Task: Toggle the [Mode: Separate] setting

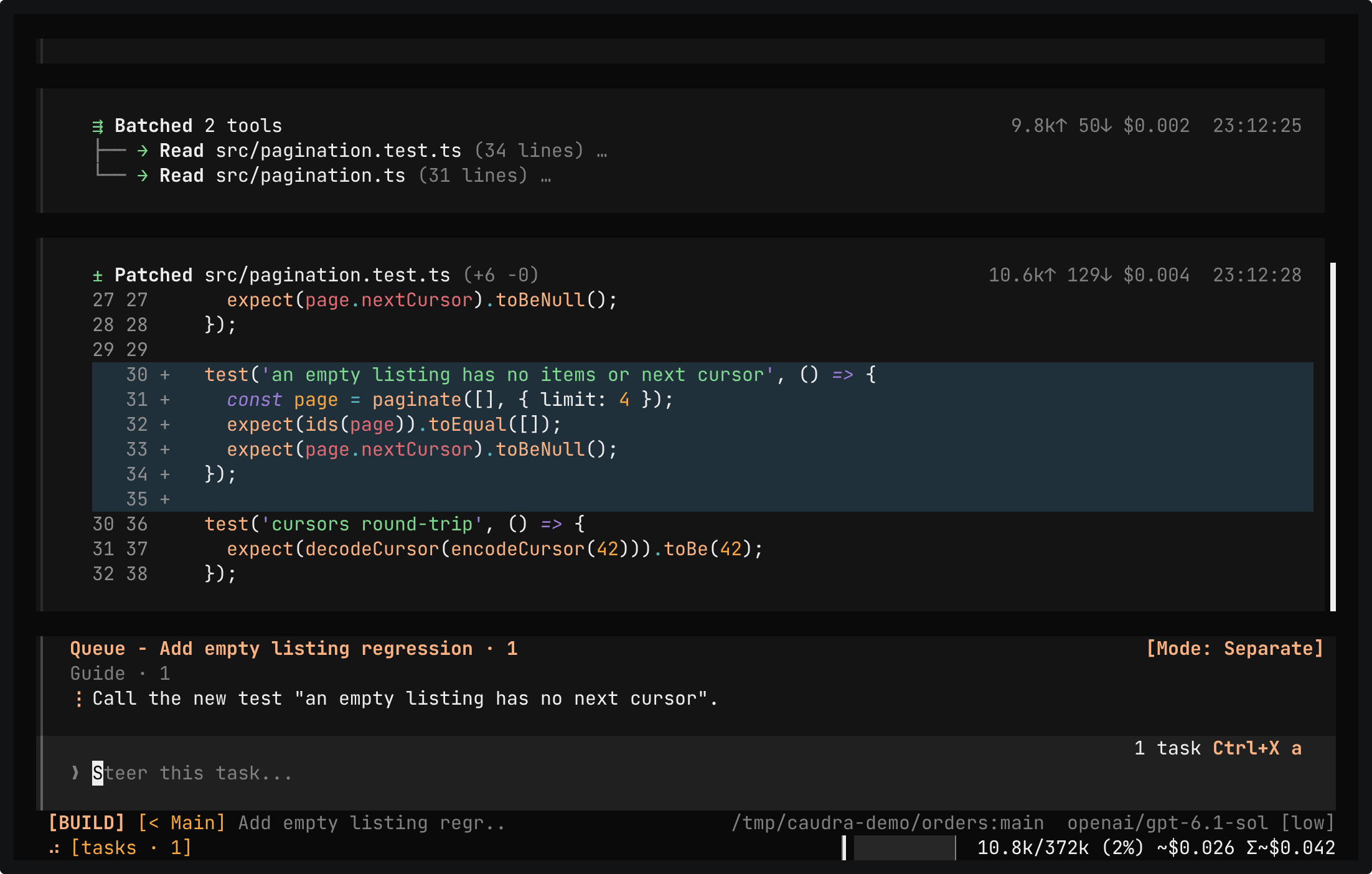Action: [1235, 649]
